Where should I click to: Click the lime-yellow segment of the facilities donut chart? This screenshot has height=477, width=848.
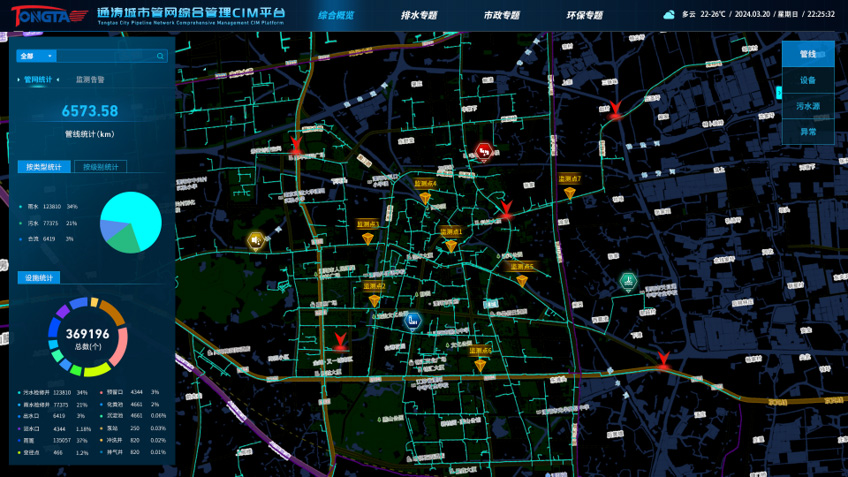click(x=97, y=369)
